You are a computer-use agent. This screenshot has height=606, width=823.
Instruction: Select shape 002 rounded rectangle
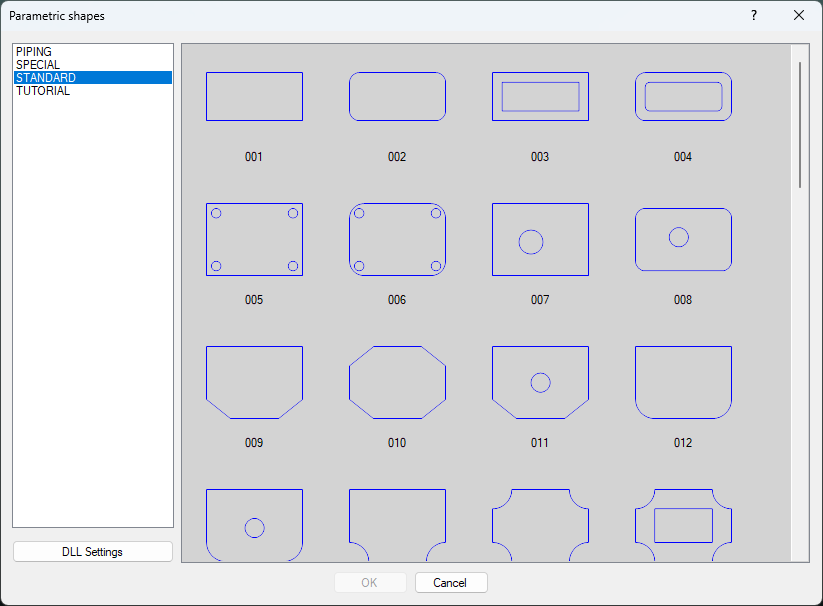click(397, 96)
